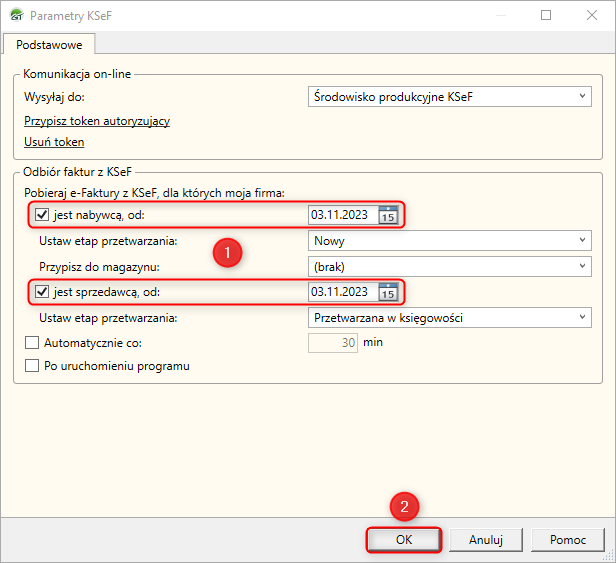The image size is (616, 563).
Task: Maximize the Parametry KSeF window
Action: (546, 15)
